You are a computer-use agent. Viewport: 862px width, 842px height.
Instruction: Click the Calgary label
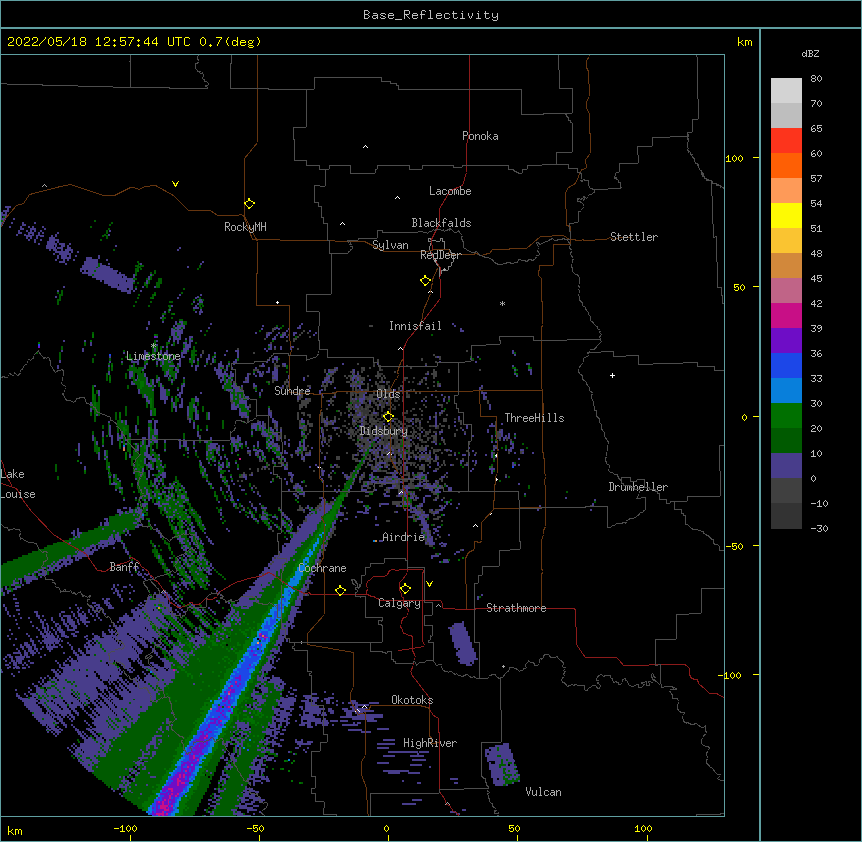400,603
